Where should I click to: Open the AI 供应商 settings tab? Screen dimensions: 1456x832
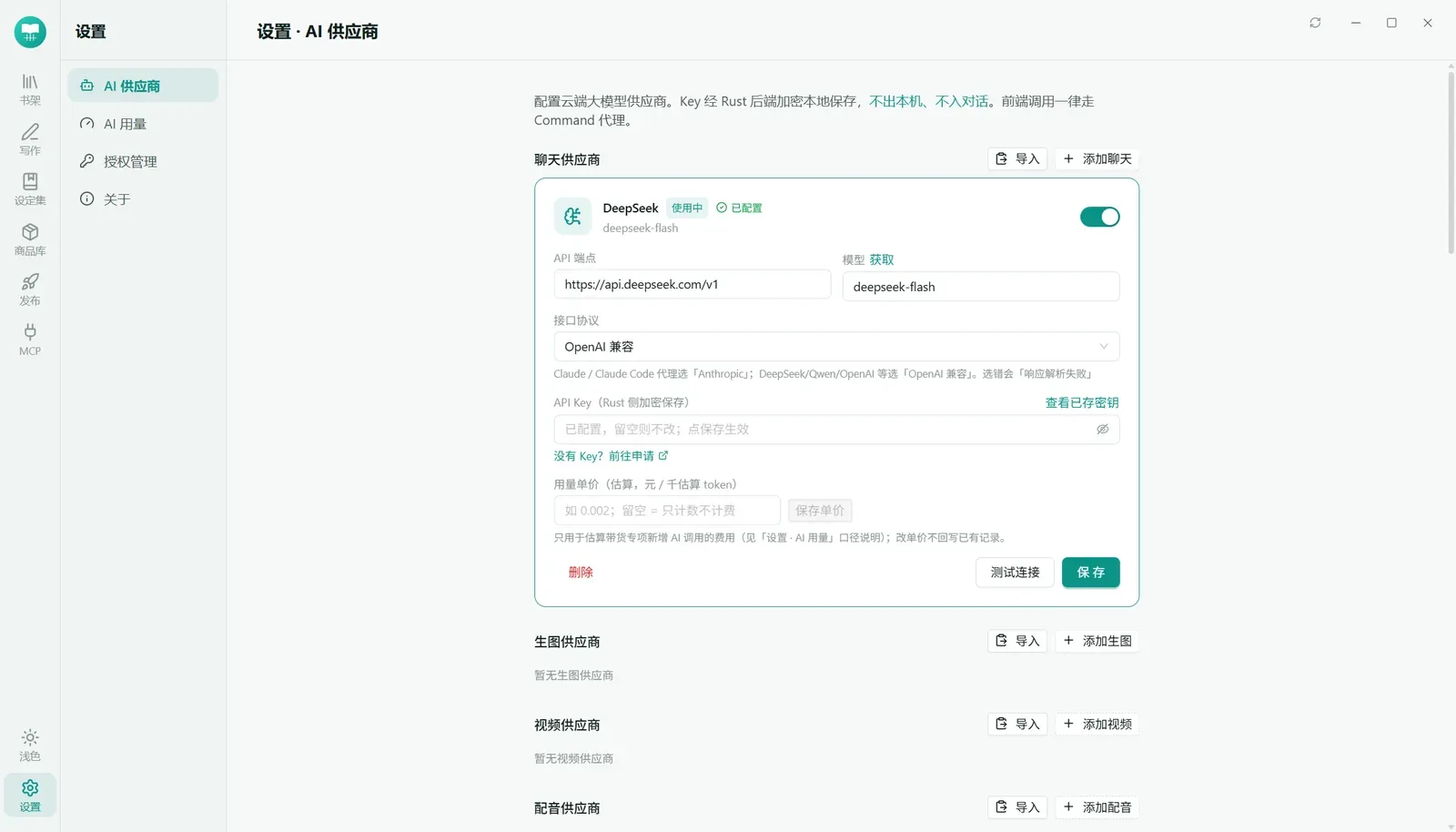coord(143,86)
